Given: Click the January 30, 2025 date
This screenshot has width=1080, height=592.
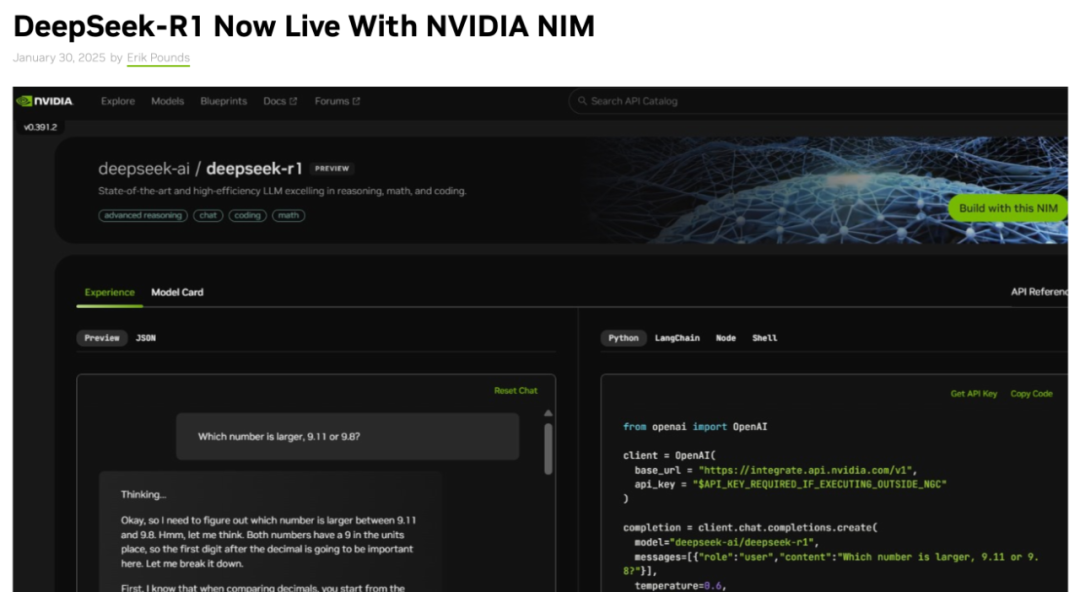Looking at the screenshot, I should click(x=59, y=58).
